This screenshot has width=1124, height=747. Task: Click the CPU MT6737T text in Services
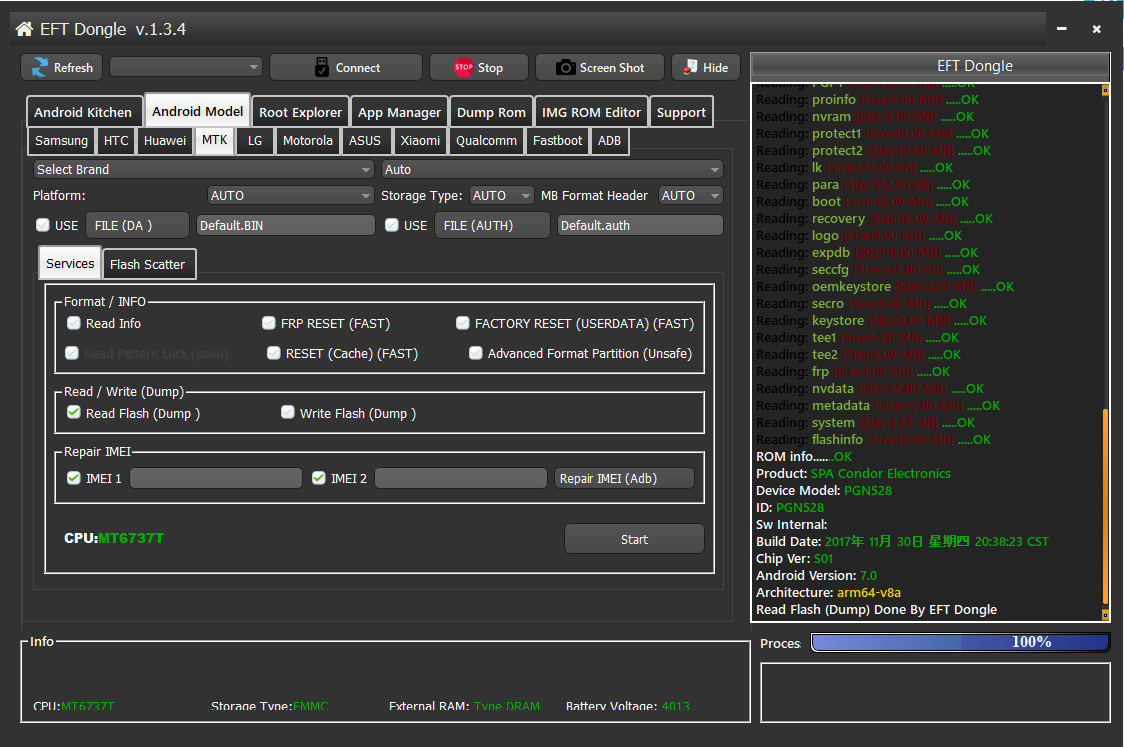(x=114, y=538)
